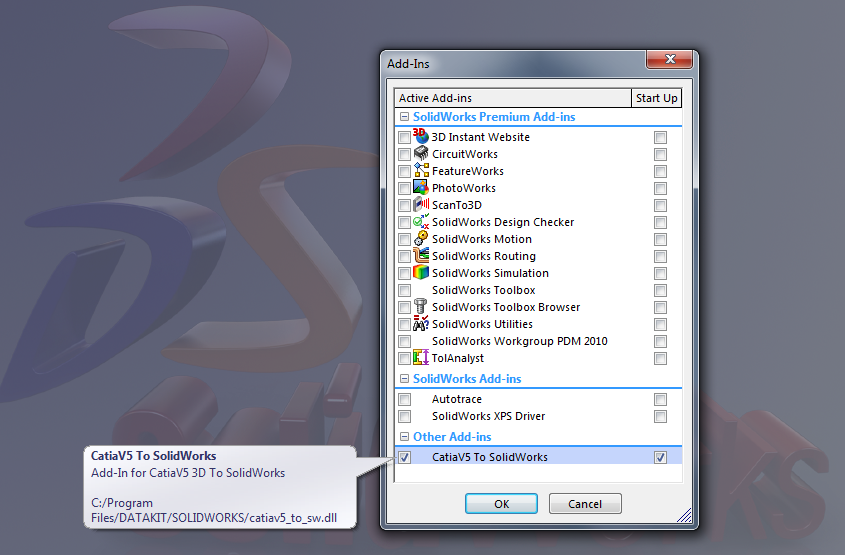Uncheck the CatiaV5 To SolidWorks Start Up checkbox
Viewport: 845px width, 555px height.
pyautogui.click(x=660, y=457)
